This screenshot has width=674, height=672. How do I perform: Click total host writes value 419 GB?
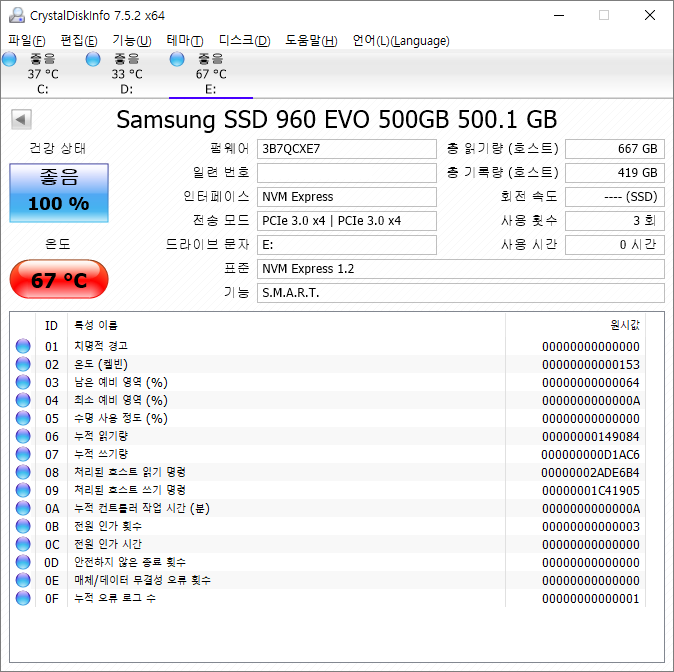tap(615, 173)
